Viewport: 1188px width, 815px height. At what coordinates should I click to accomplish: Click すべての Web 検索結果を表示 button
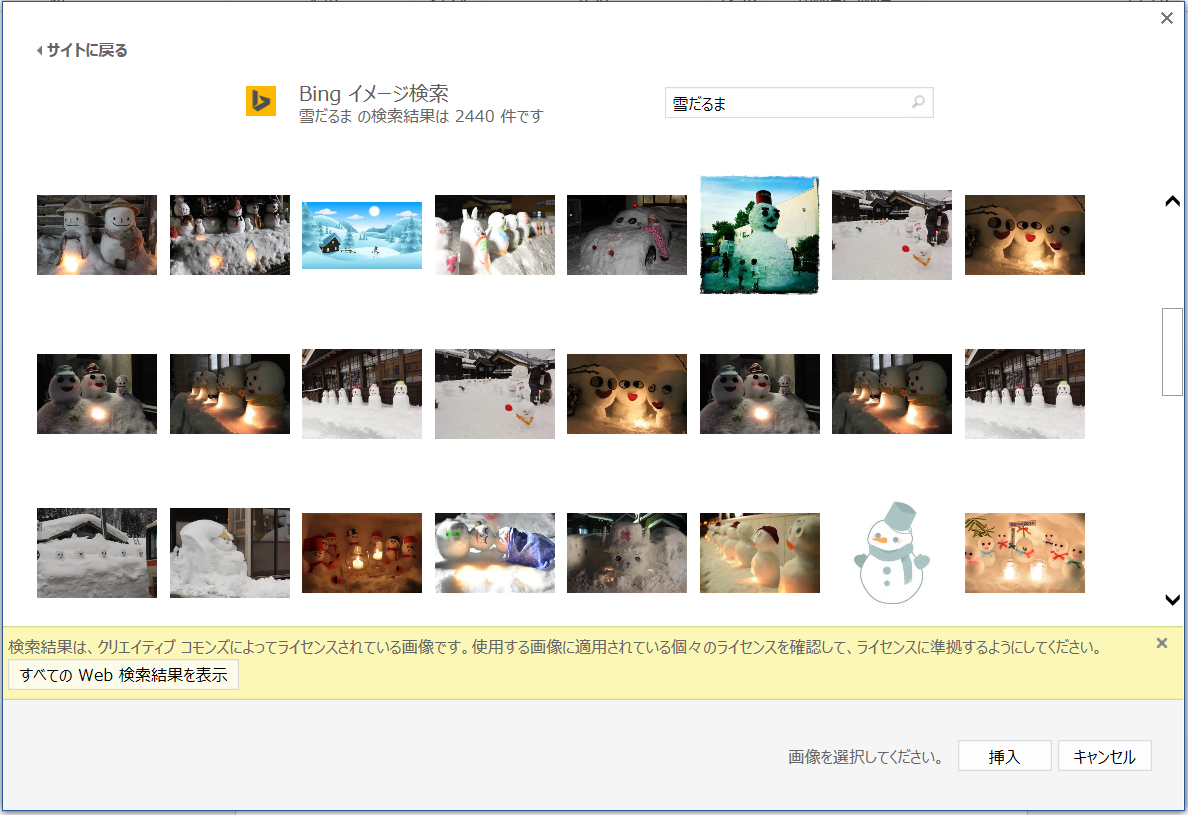[x=123, y=675]
